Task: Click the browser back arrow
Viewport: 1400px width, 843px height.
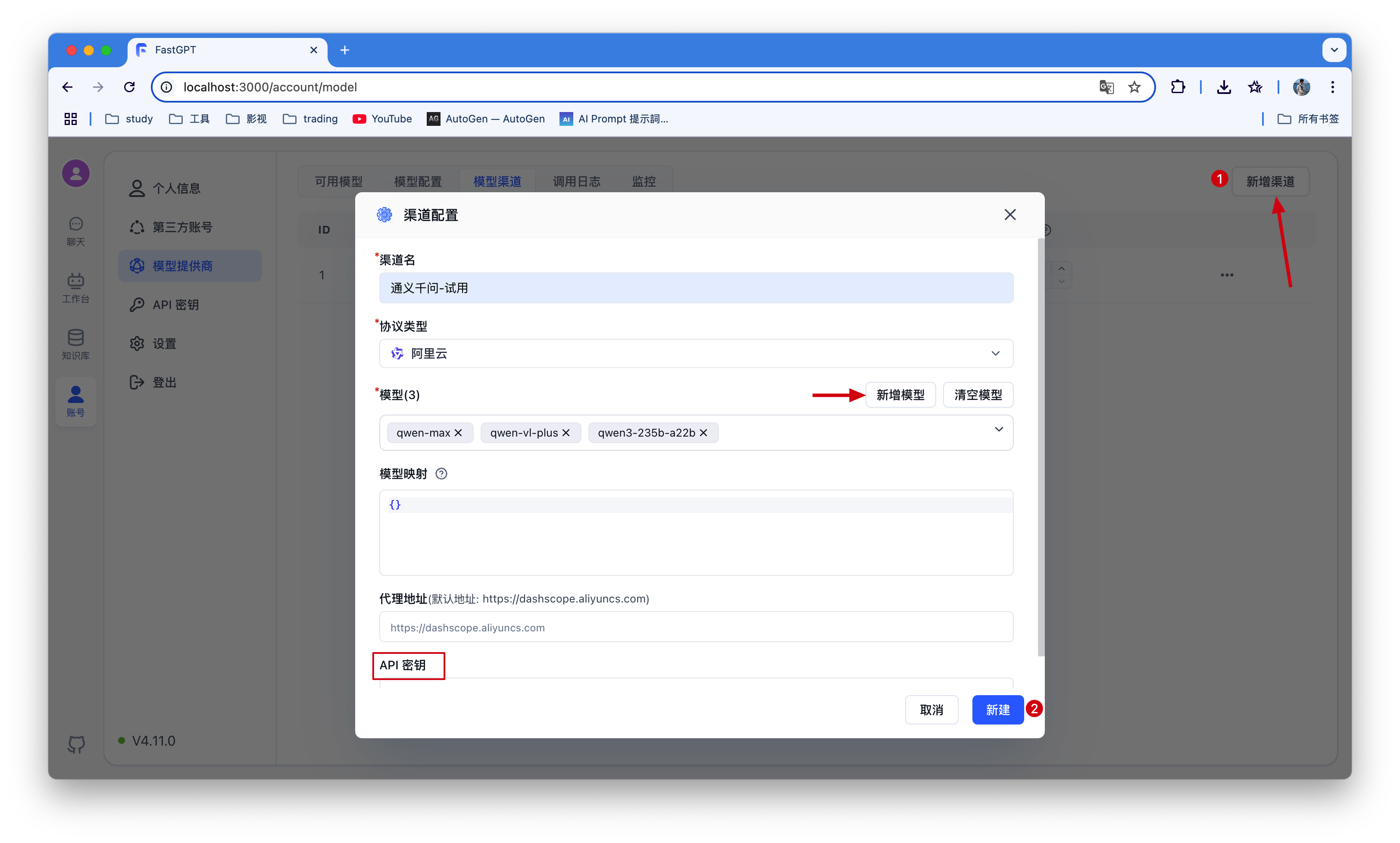Action: [68, 87]
